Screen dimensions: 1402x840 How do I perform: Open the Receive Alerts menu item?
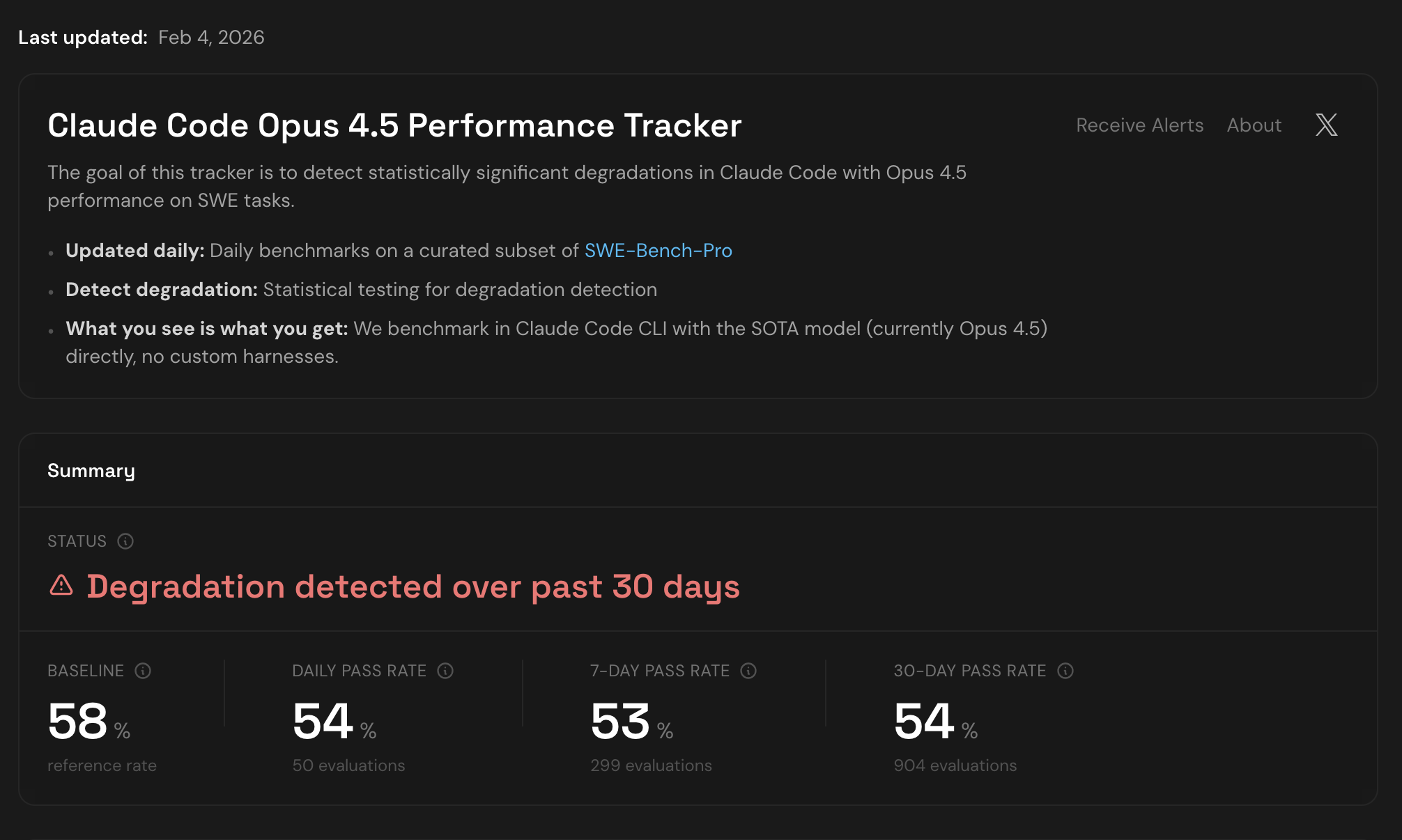tap(1139, 125)
